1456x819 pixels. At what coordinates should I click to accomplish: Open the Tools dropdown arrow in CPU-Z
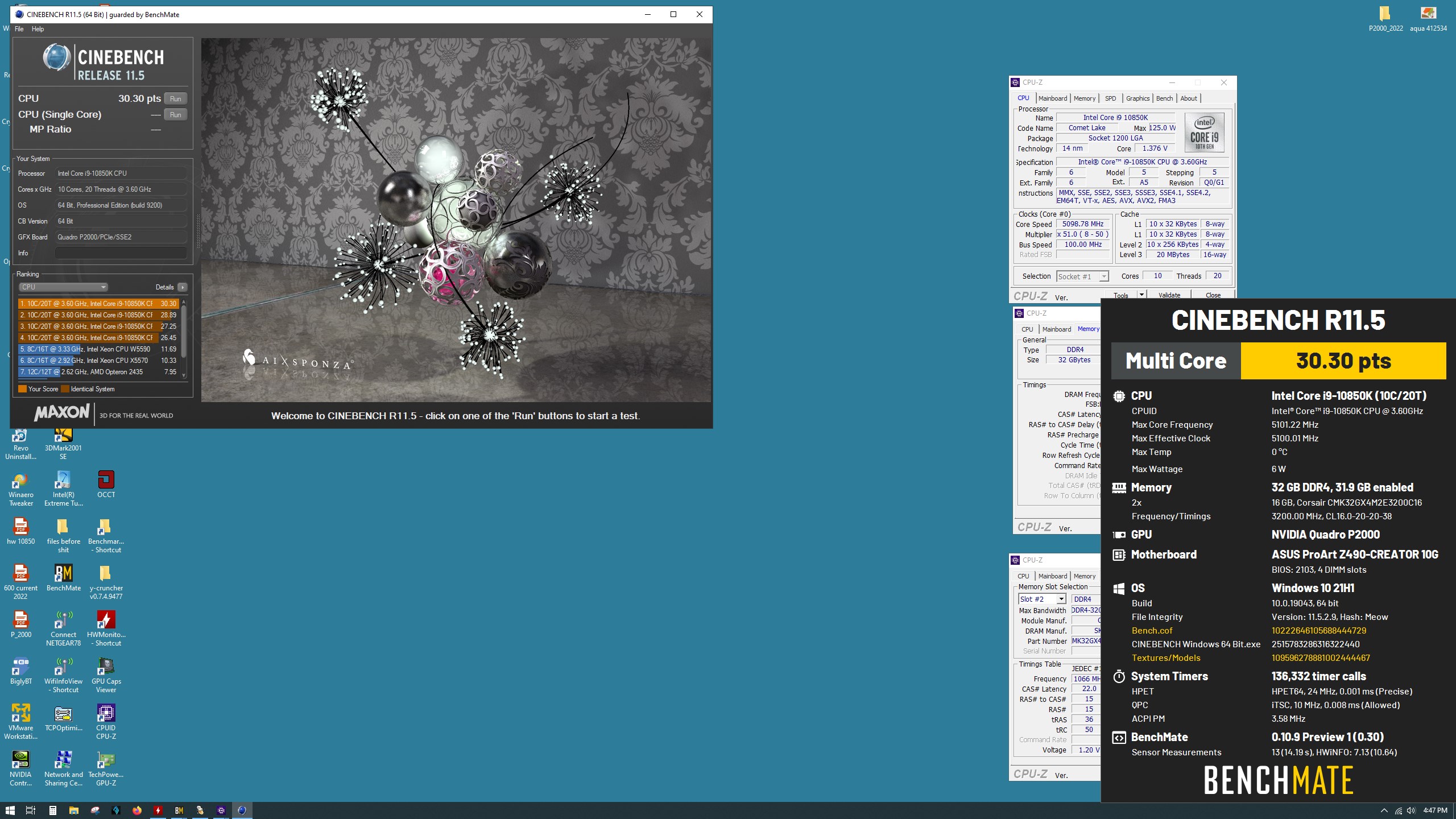pyautogui.click(x=1141, y=295)
